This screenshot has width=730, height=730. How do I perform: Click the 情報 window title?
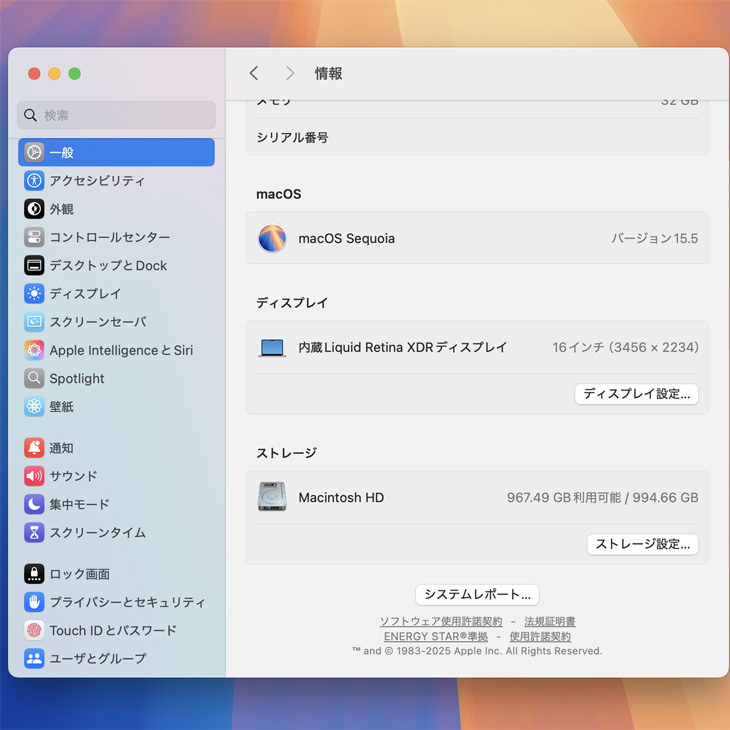(x=328, y=73)
